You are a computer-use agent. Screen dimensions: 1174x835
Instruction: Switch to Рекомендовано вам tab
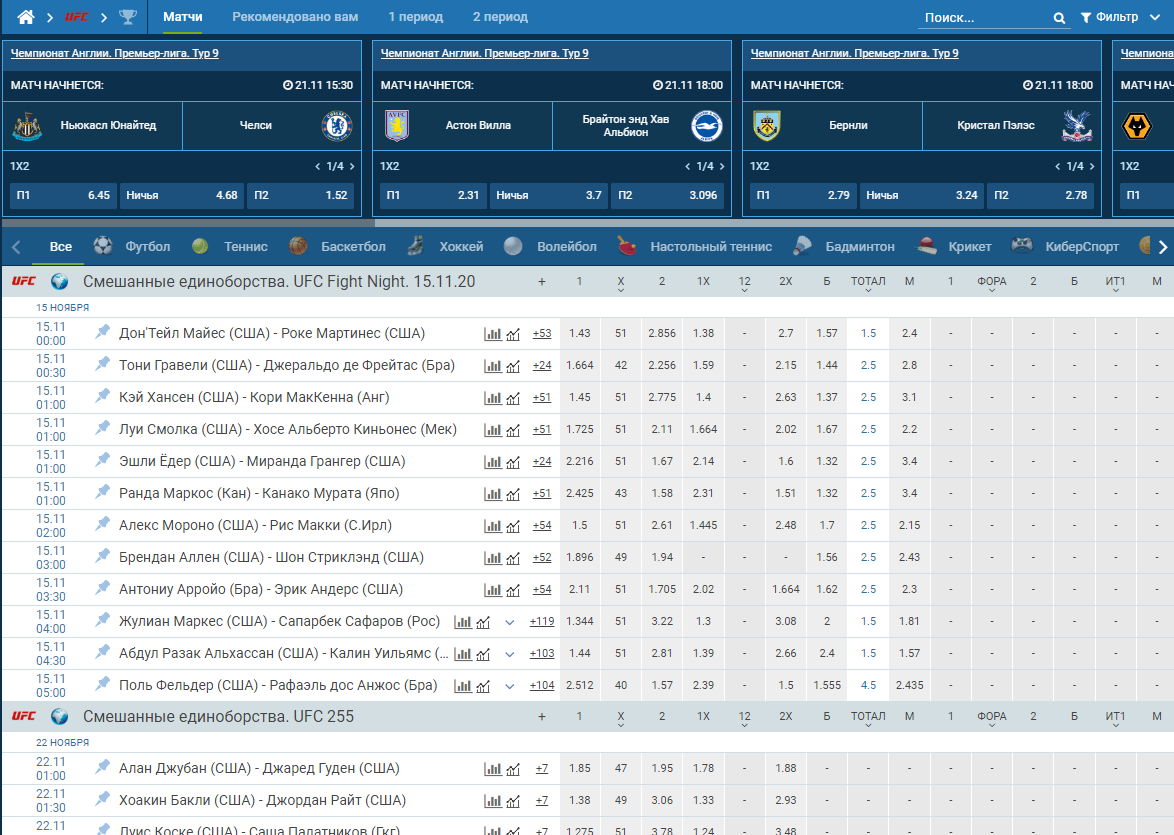pos(295,17)
